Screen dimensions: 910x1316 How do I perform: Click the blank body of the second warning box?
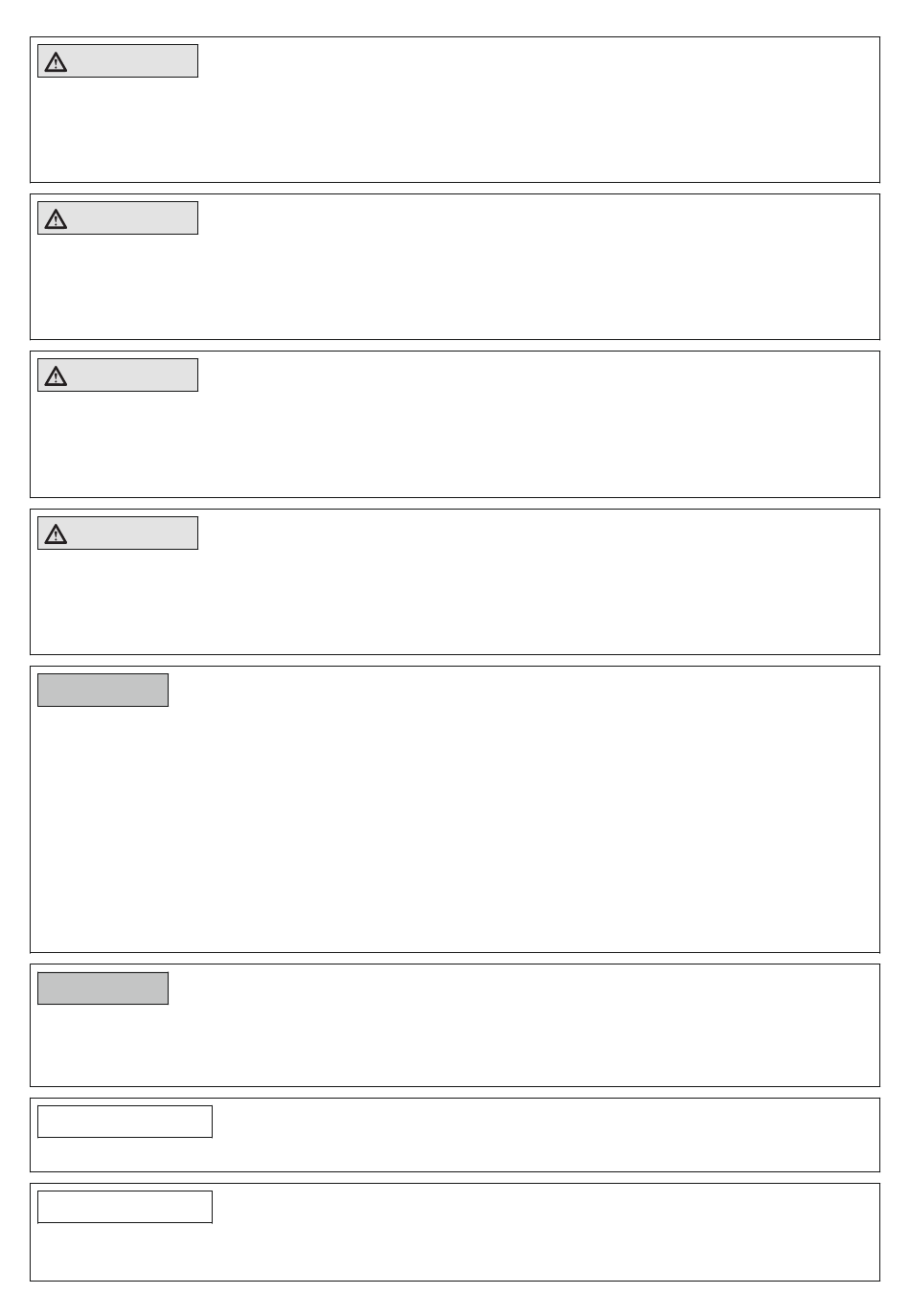coord(455,286)
